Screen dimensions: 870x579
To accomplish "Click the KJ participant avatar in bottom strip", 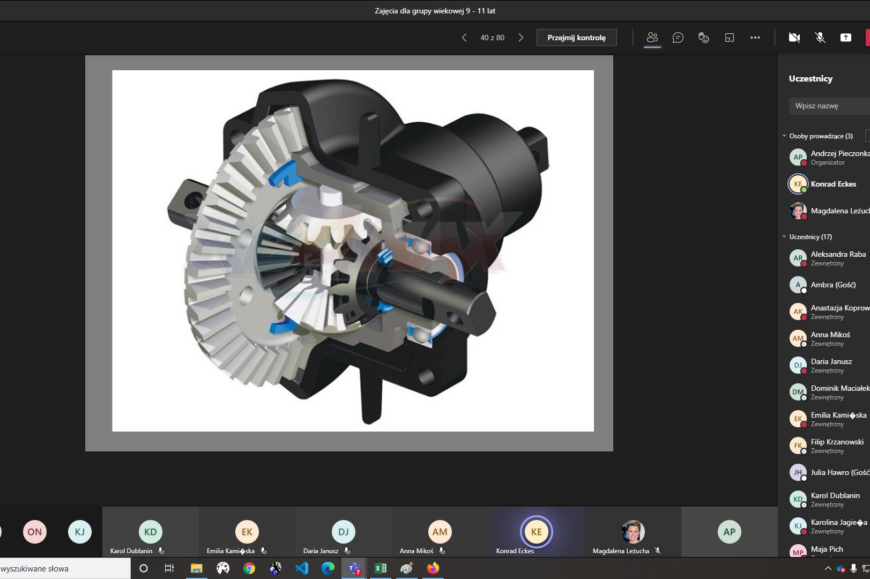I will pos(79,532).
